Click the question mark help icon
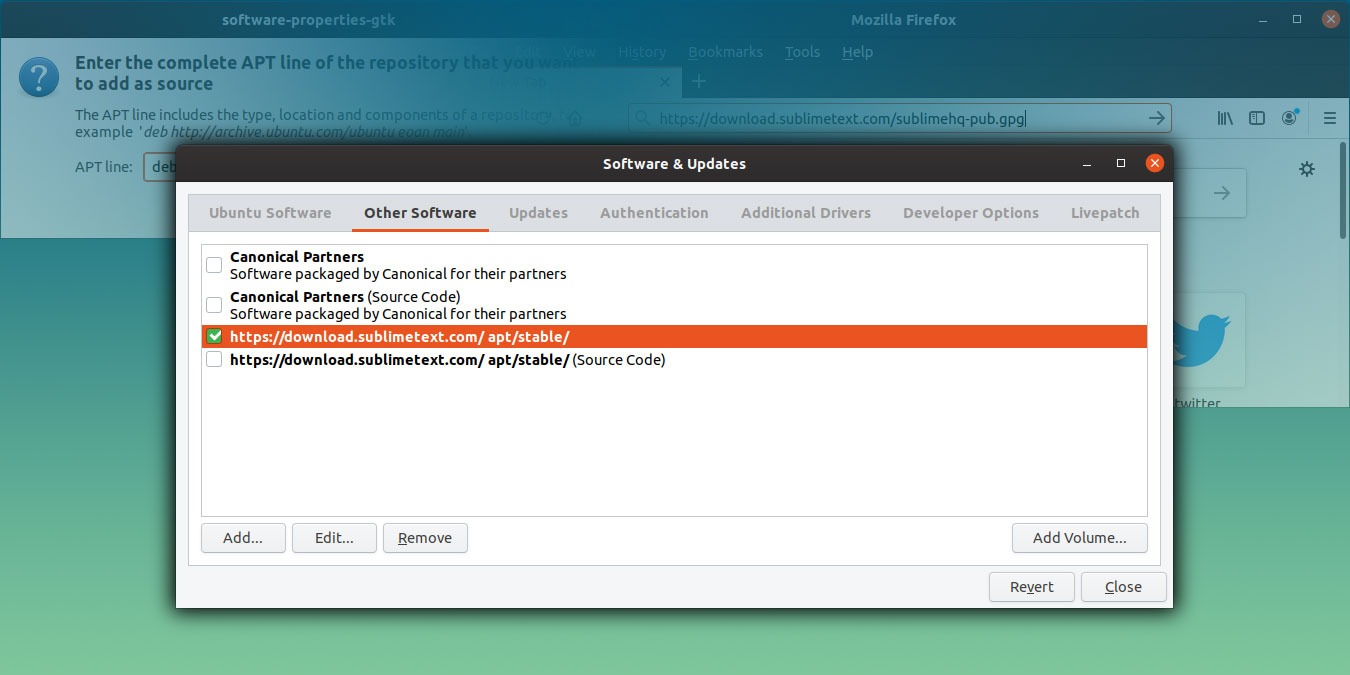The image size is (1350, 675). click(38, 75)
